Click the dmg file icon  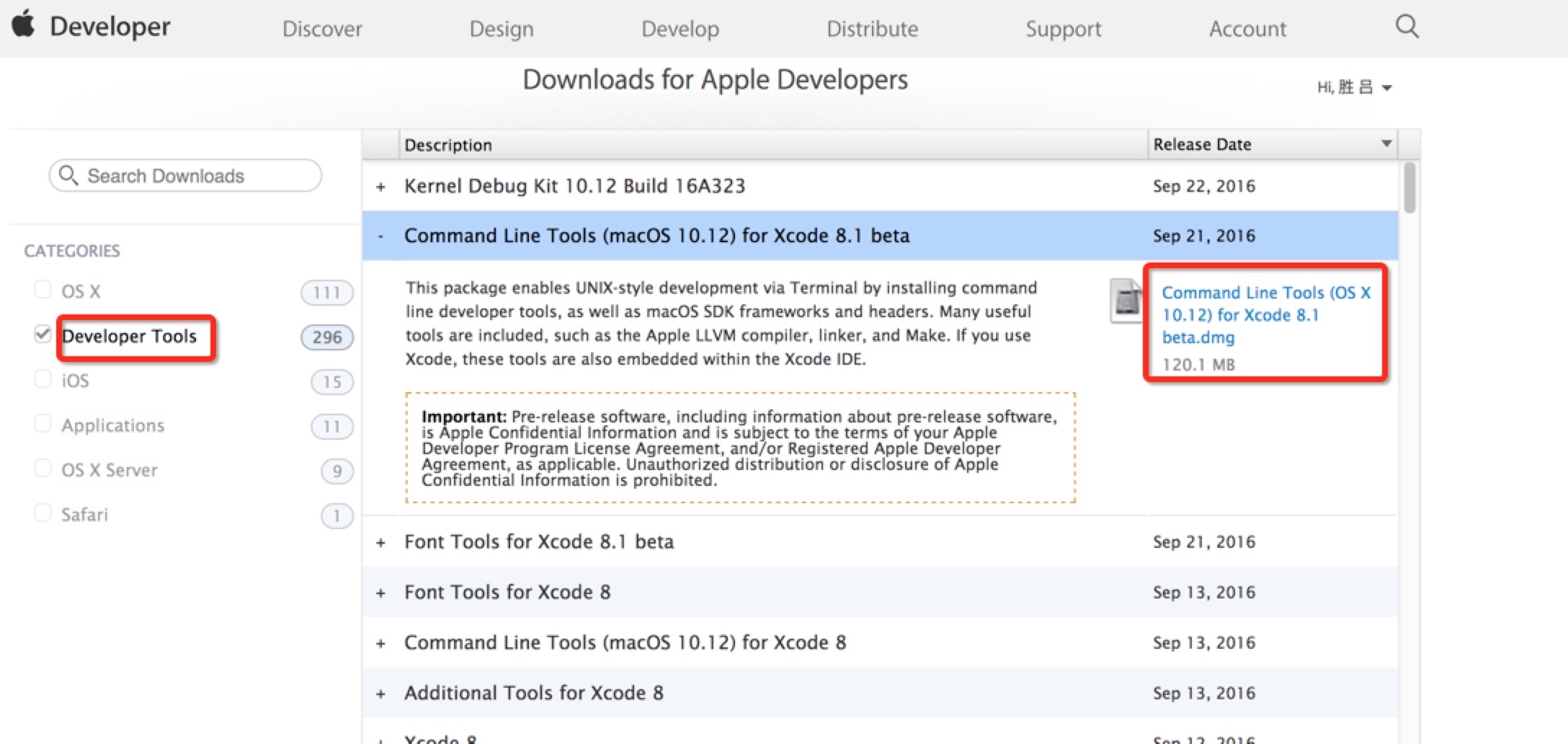click(1126, 300)
